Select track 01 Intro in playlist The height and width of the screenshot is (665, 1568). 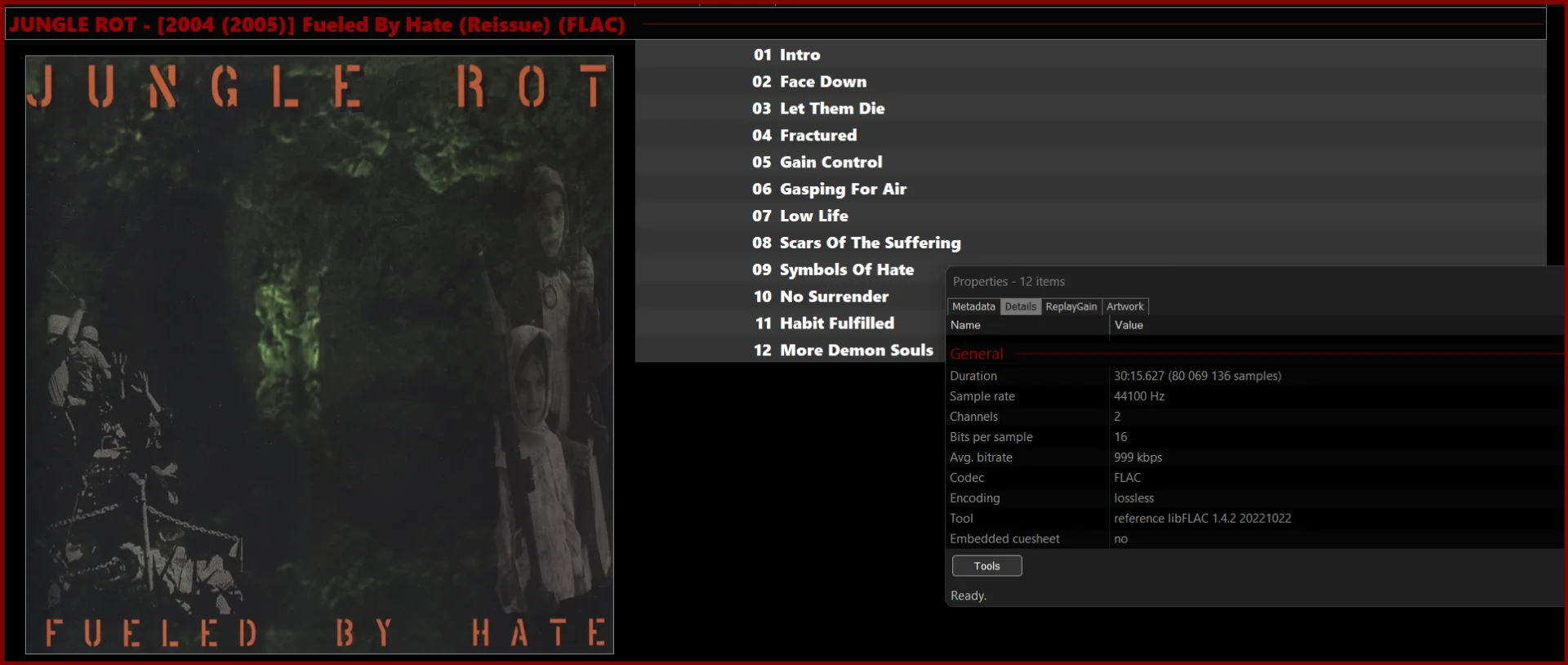tap(1090, 55)
